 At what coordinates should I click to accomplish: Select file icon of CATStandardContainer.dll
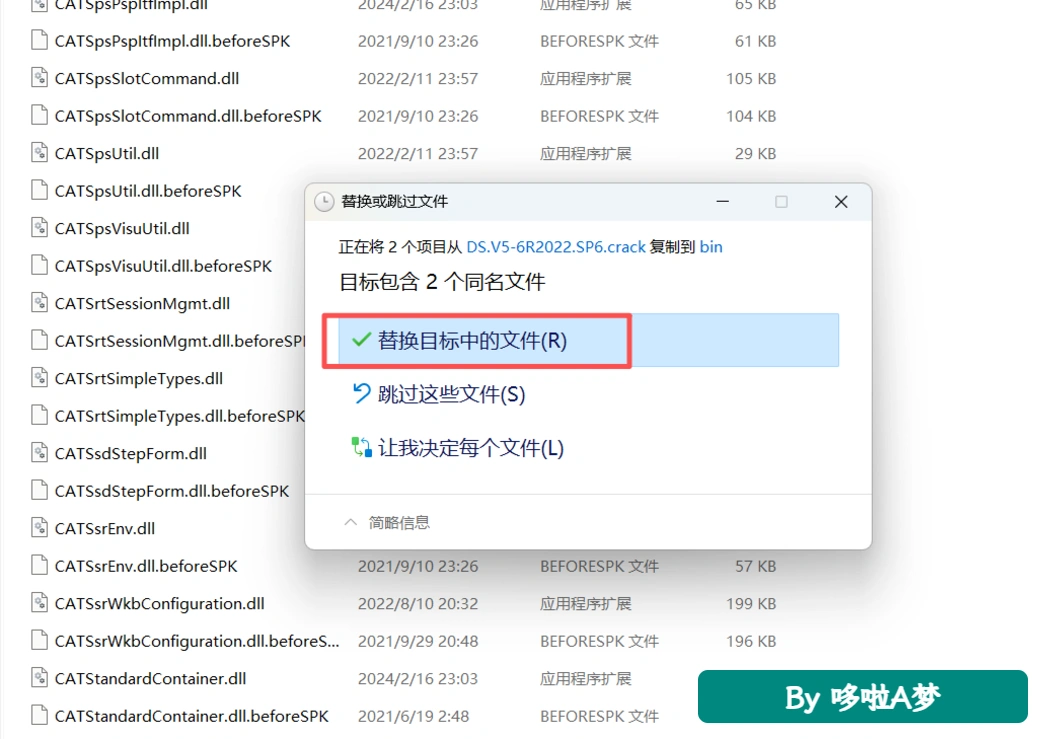(x=40, y=678)
